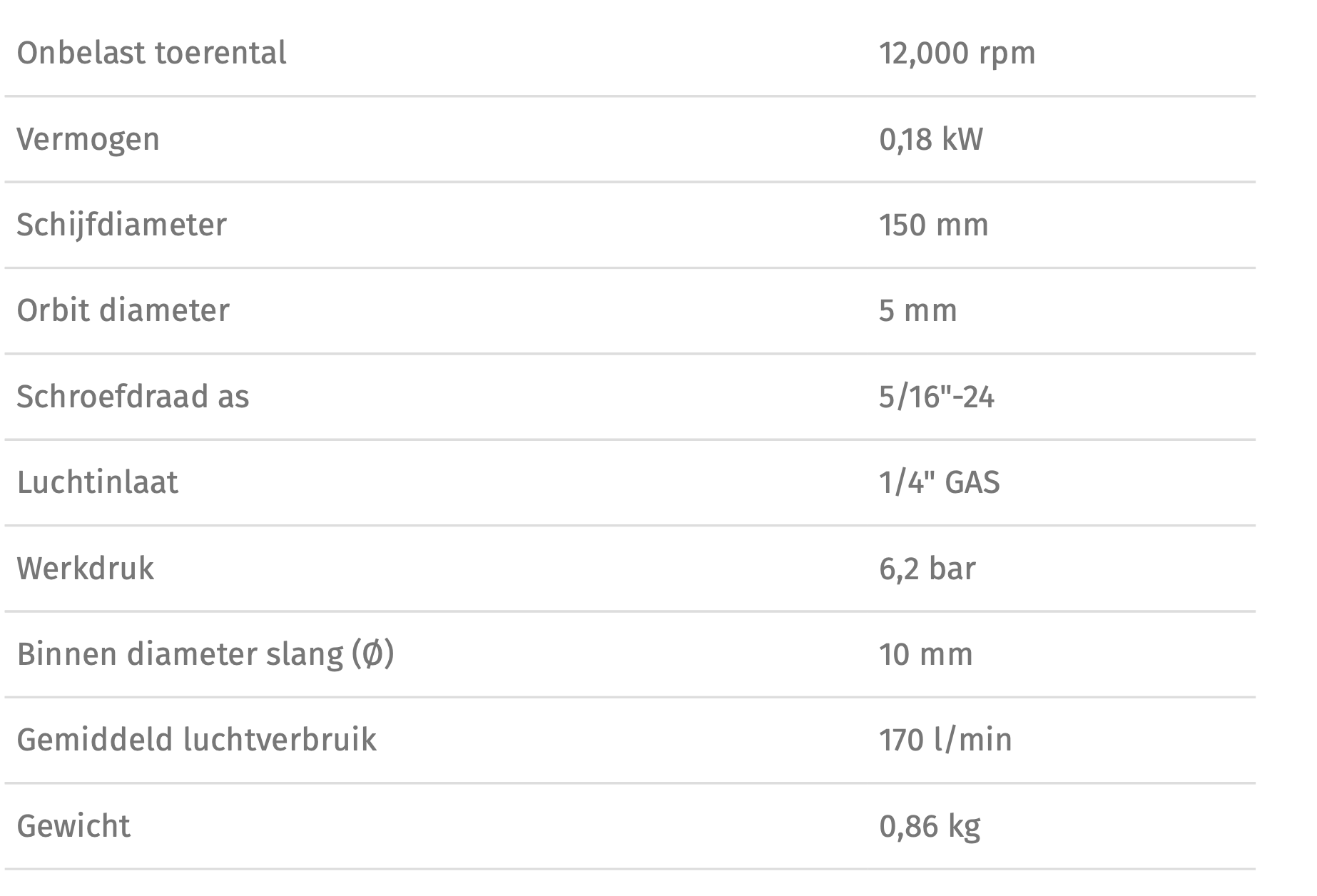Viewport: 1317px width, 896px height.
Task: Select the 0,18 kW value
Action: coord(931,139)
